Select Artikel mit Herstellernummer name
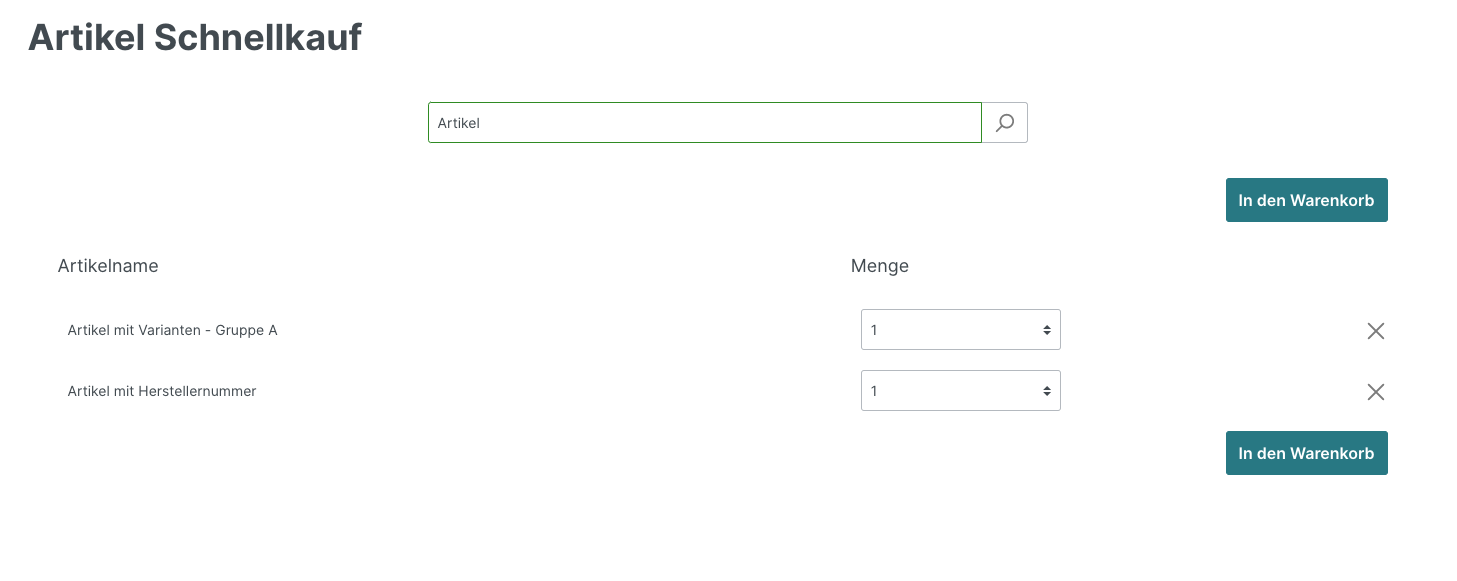Image resolution: width=1457 pixels, height=581 pixels. coord(162,391)
